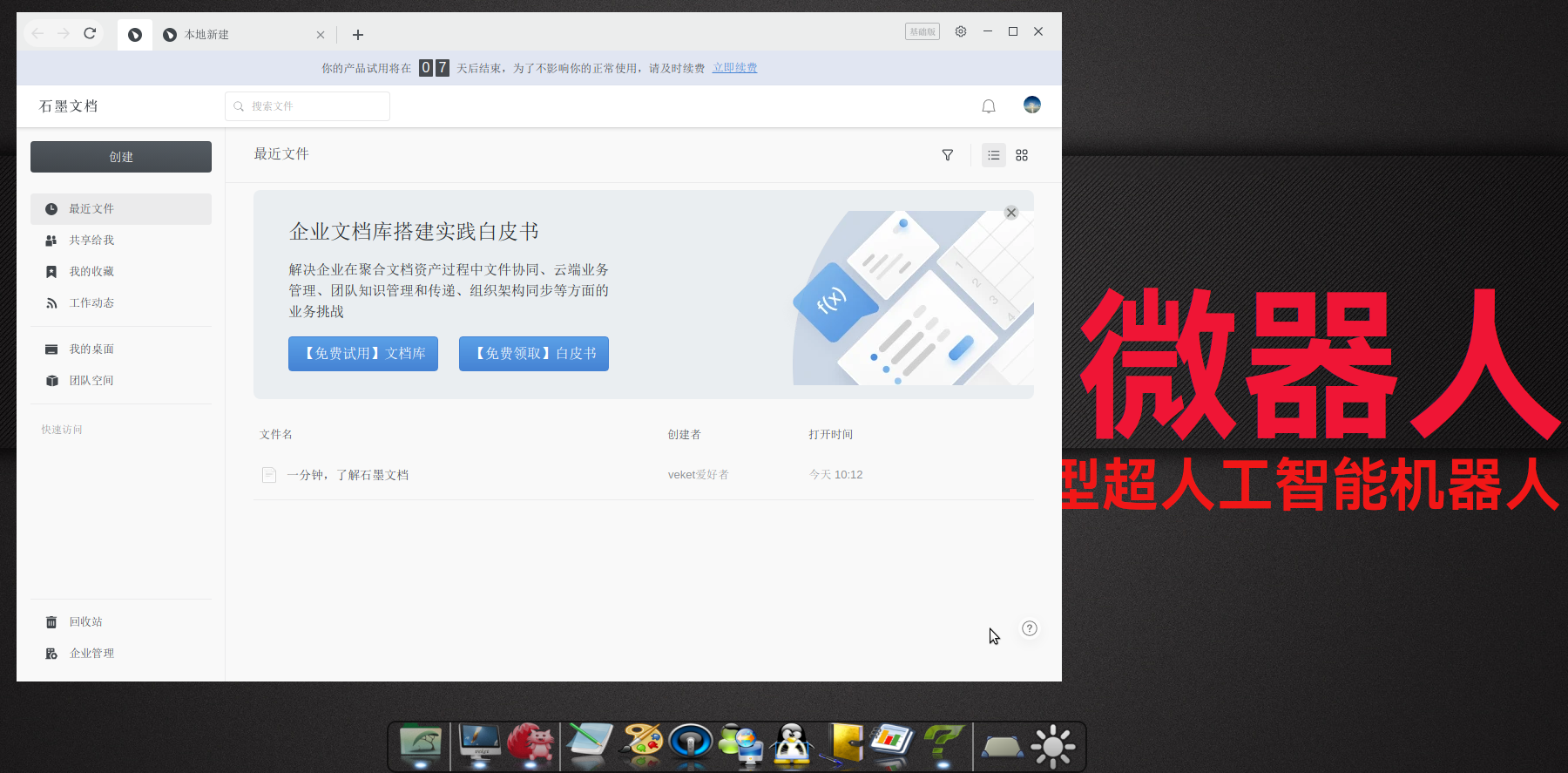Reload the page with refresh icon
The height and width of the screenshot is (773, 1568).
[x=90, y=33]
